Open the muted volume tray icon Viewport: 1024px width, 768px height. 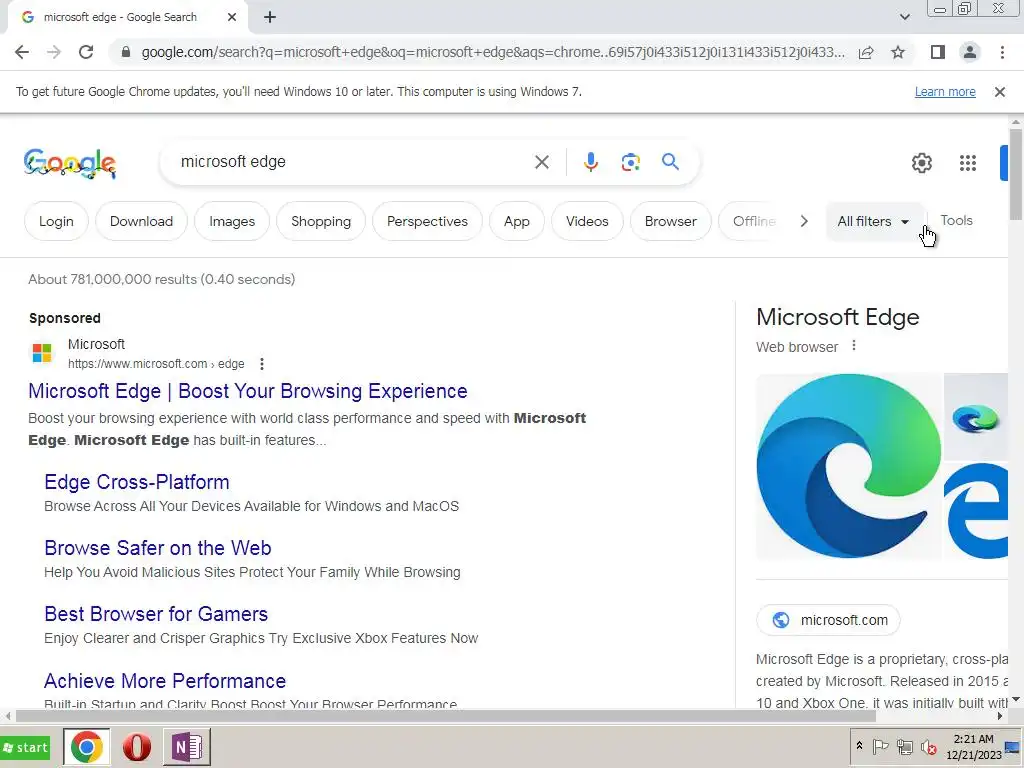coord(928,746)
